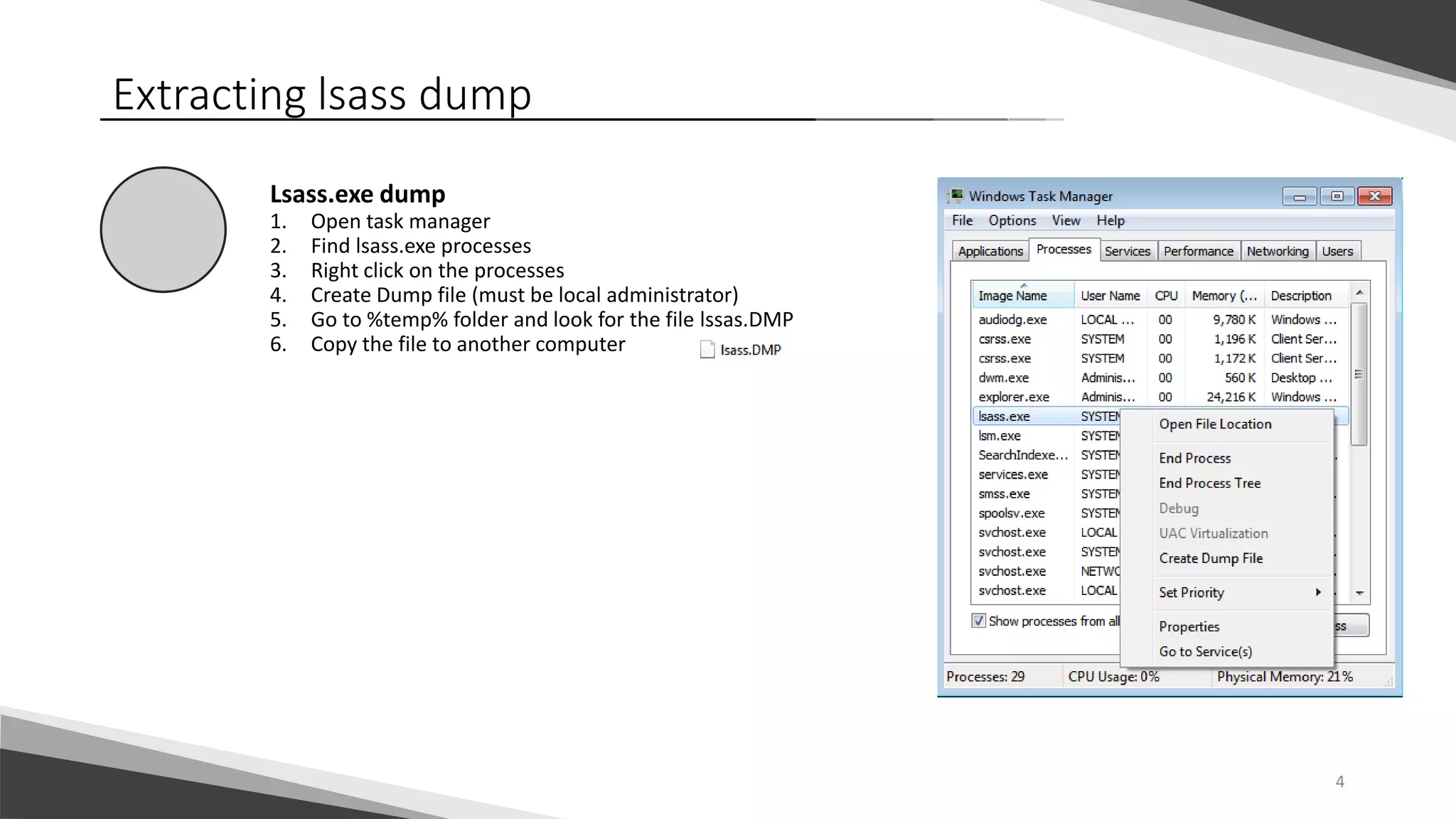Screen dimensions: 1456x819
Task: Open the Help menu
Action: (1110, 220)
